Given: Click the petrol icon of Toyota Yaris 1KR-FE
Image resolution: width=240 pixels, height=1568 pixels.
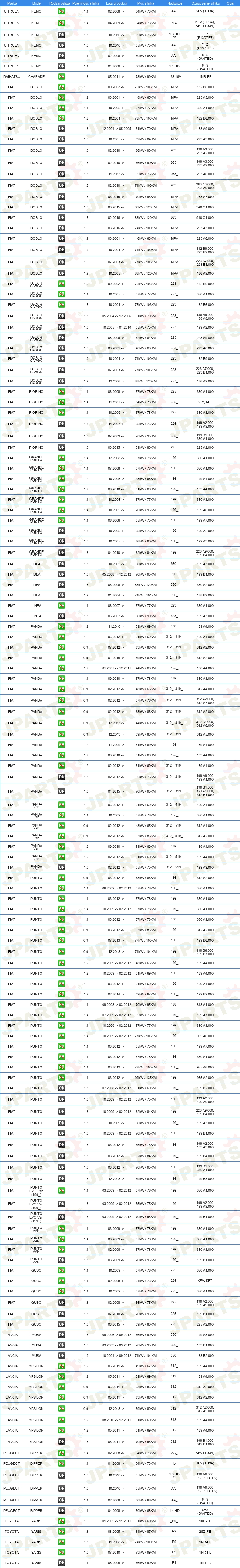Looking at the screenshot, I should click(x=61, y=1521).
